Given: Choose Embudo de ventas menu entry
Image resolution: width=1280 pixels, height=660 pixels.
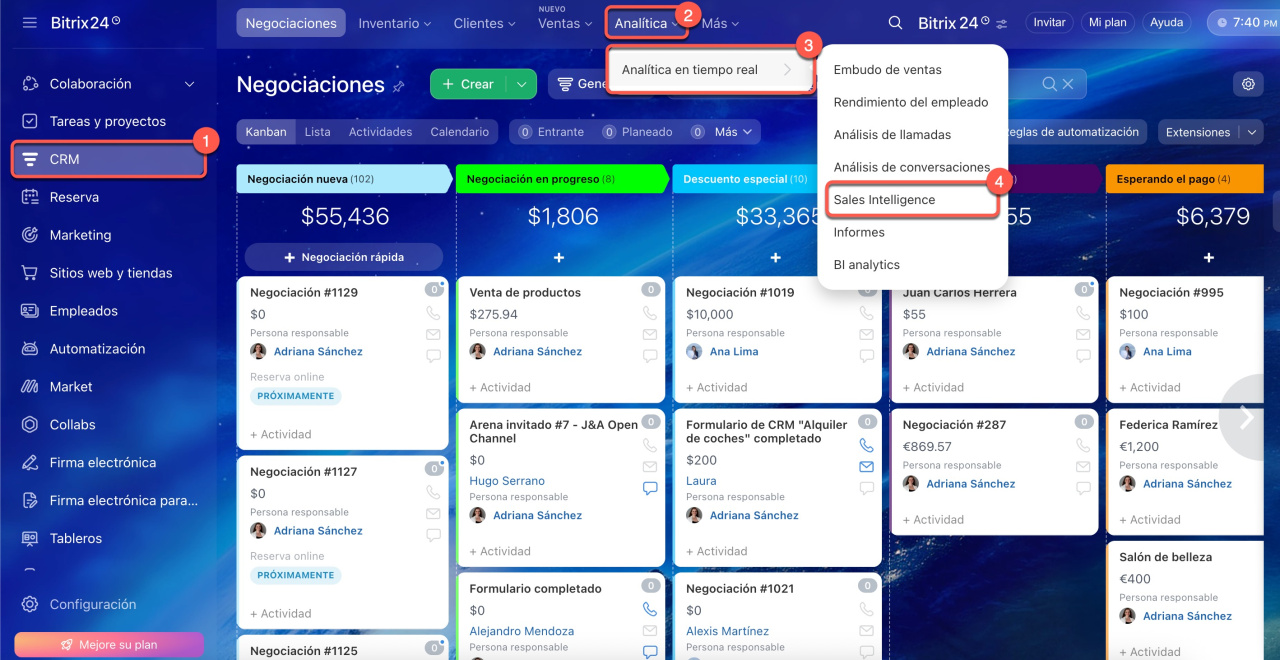Looking at the screenshot, I should (887, 70).
